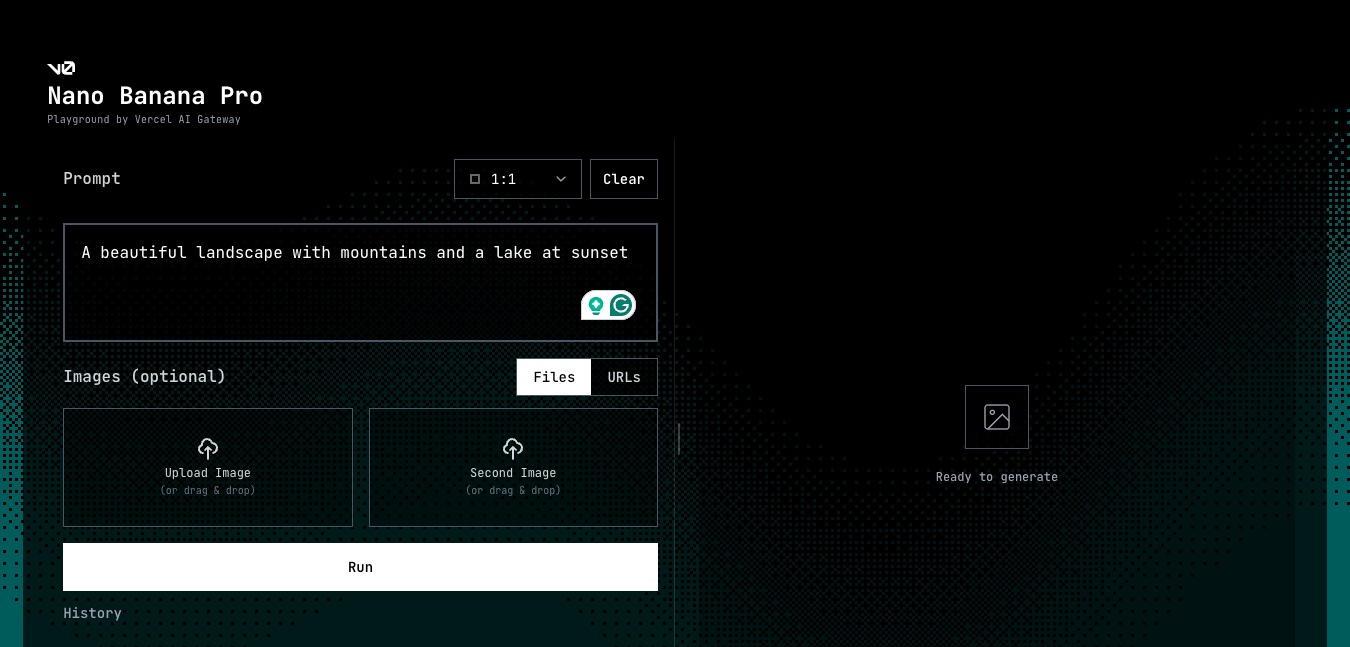Click the Grammarly lightbulb suggestions icon

pyautogui.click(x=597, y=304)
